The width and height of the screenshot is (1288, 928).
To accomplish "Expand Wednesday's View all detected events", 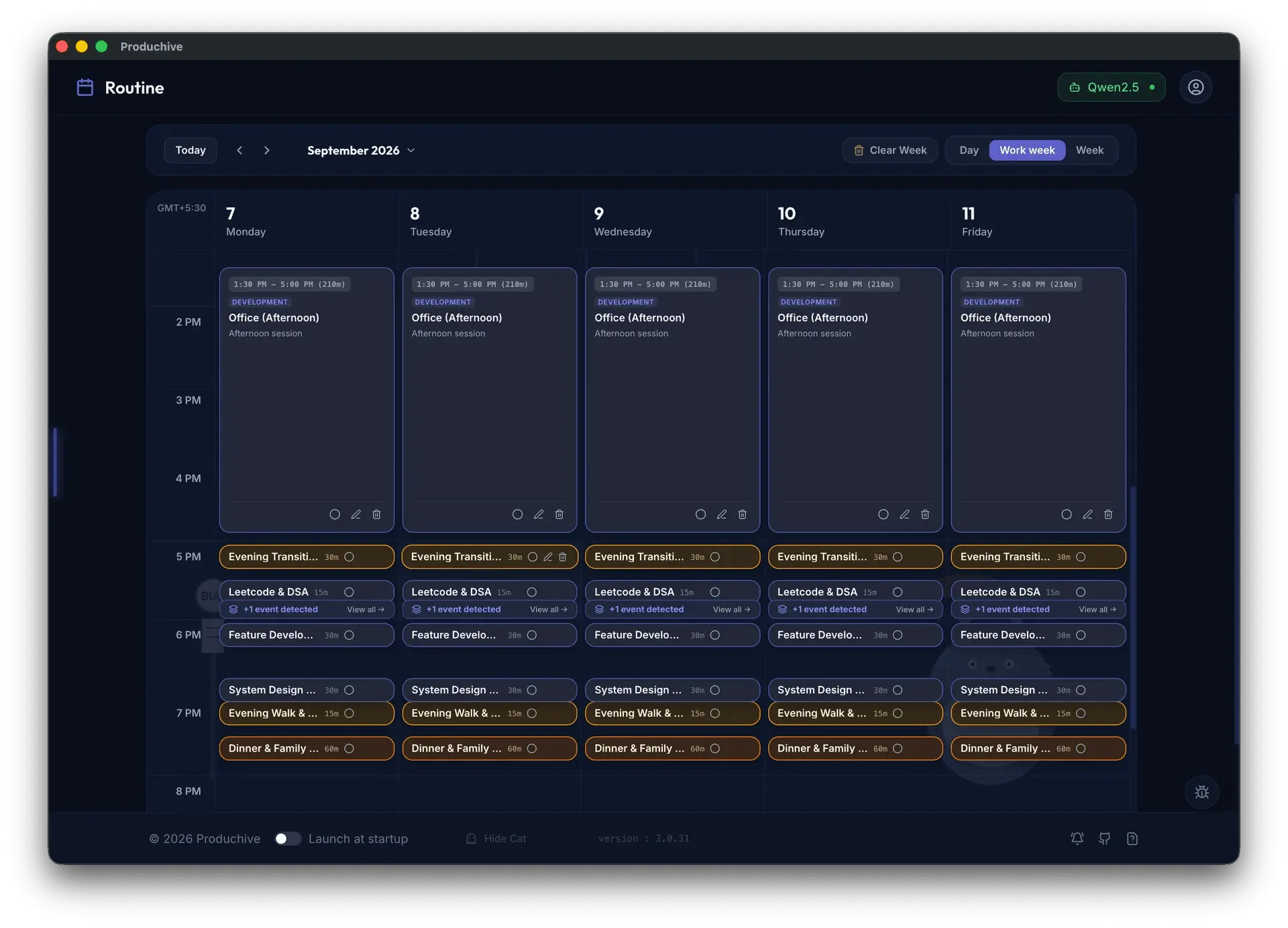I will 731,610.
